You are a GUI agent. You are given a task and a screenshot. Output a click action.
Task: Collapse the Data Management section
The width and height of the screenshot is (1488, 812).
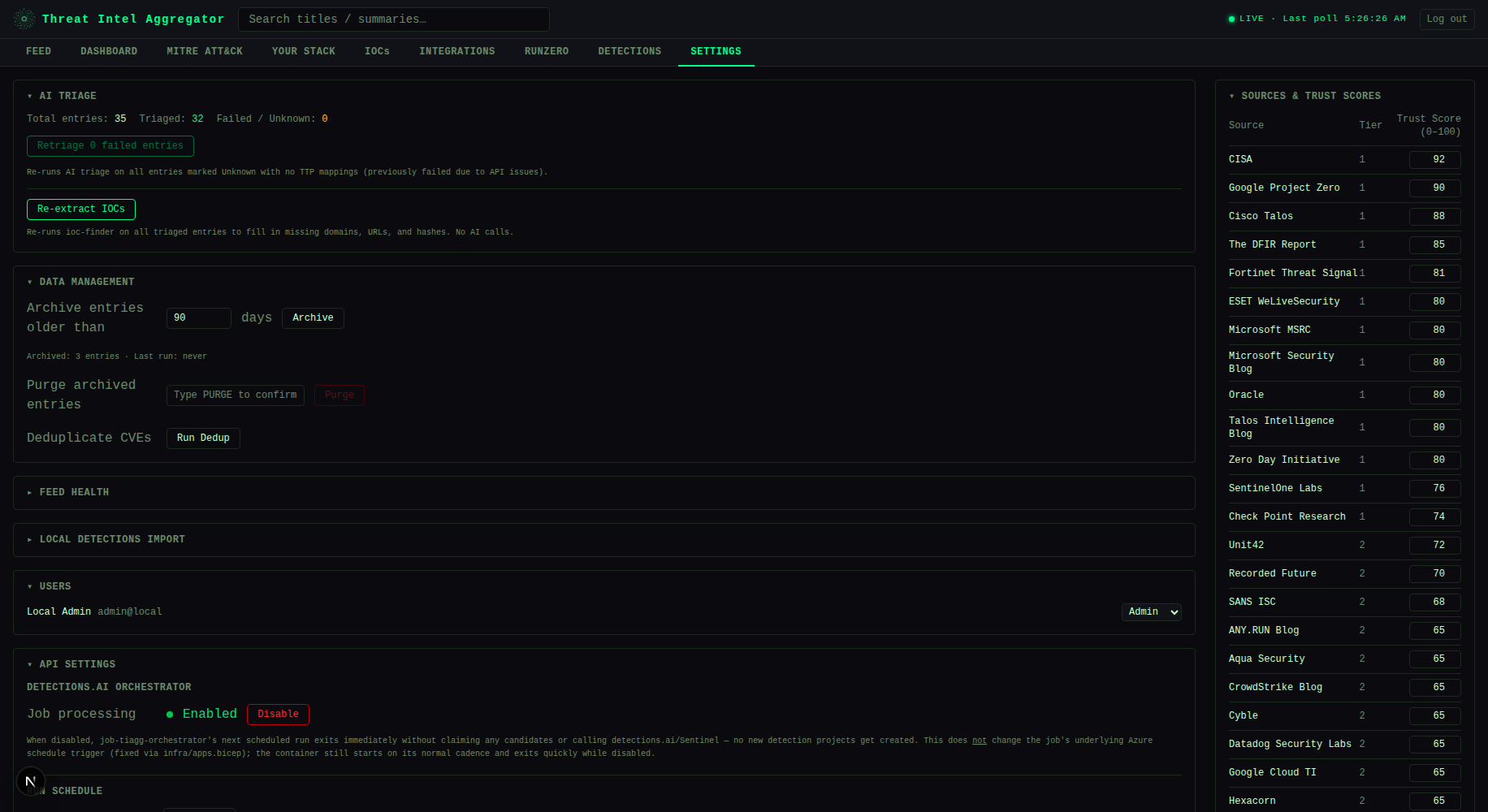click(80, 282)
